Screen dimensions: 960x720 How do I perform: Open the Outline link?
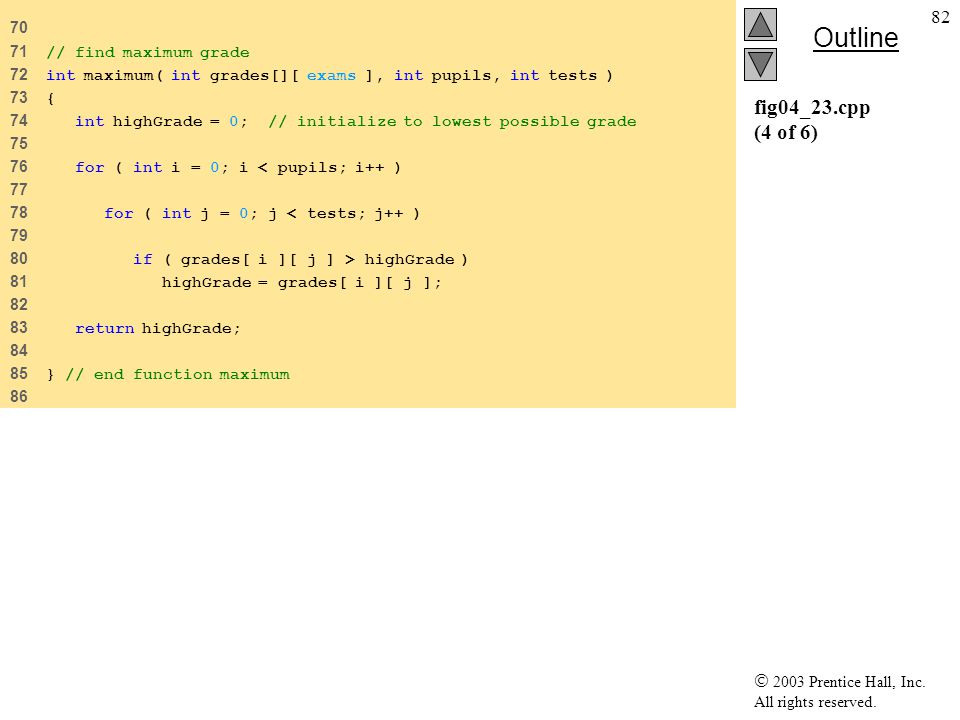click(x=855, y=38)
